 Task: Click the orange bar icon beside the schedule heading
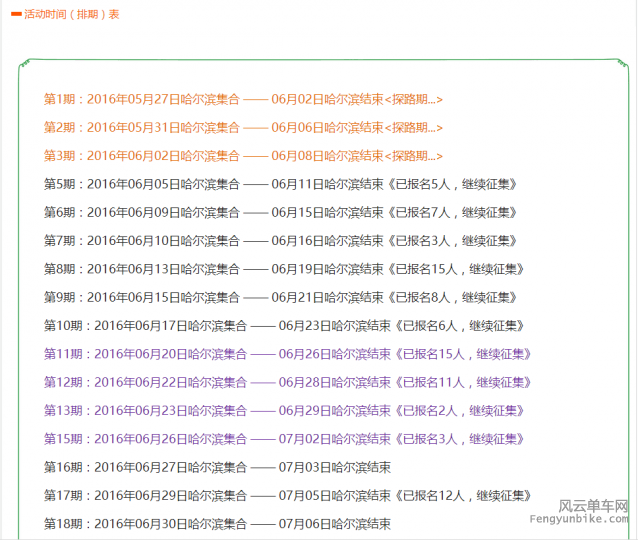point(16,14)
